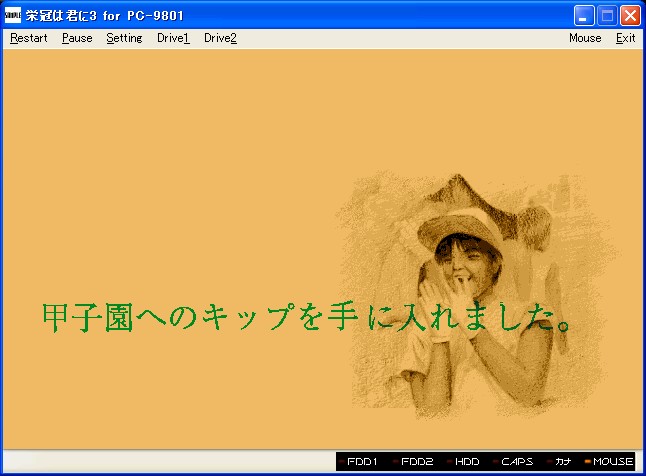Screen dimensions: 646x476
Task: Close the emulator window
Action: pyautogui.click(x=630, y=16)
